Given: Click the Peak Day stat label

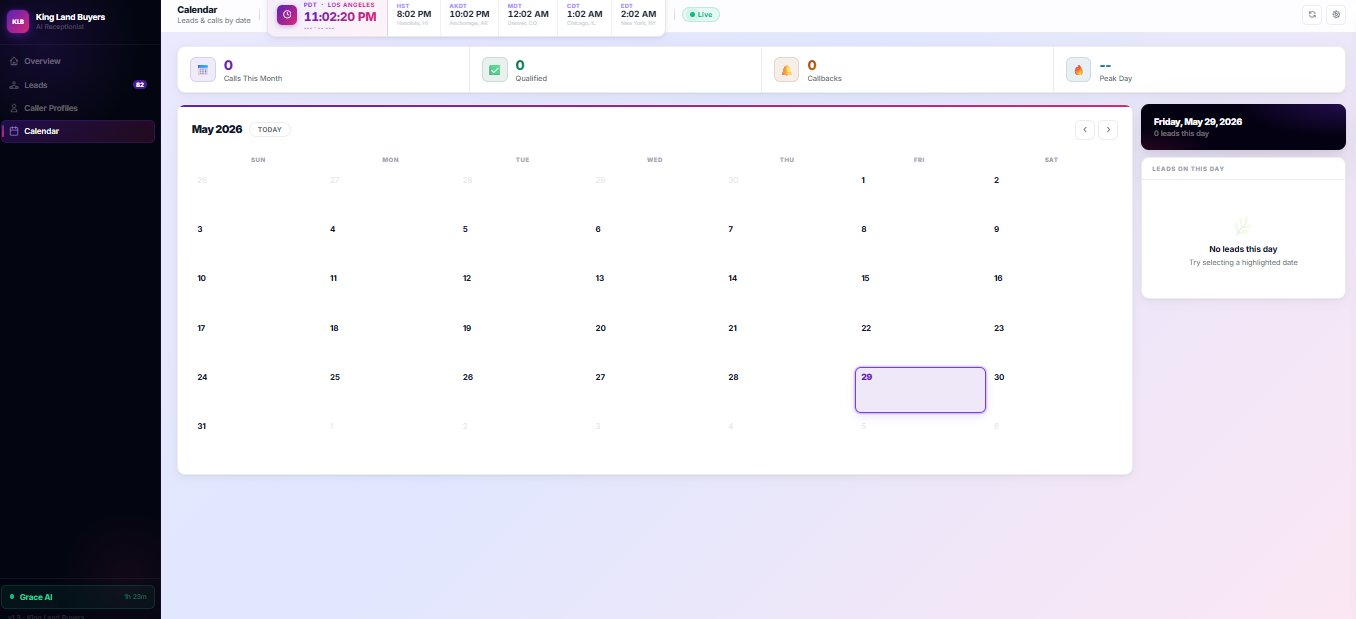Looking at the screenshot, I should (x=1116, y=78).
